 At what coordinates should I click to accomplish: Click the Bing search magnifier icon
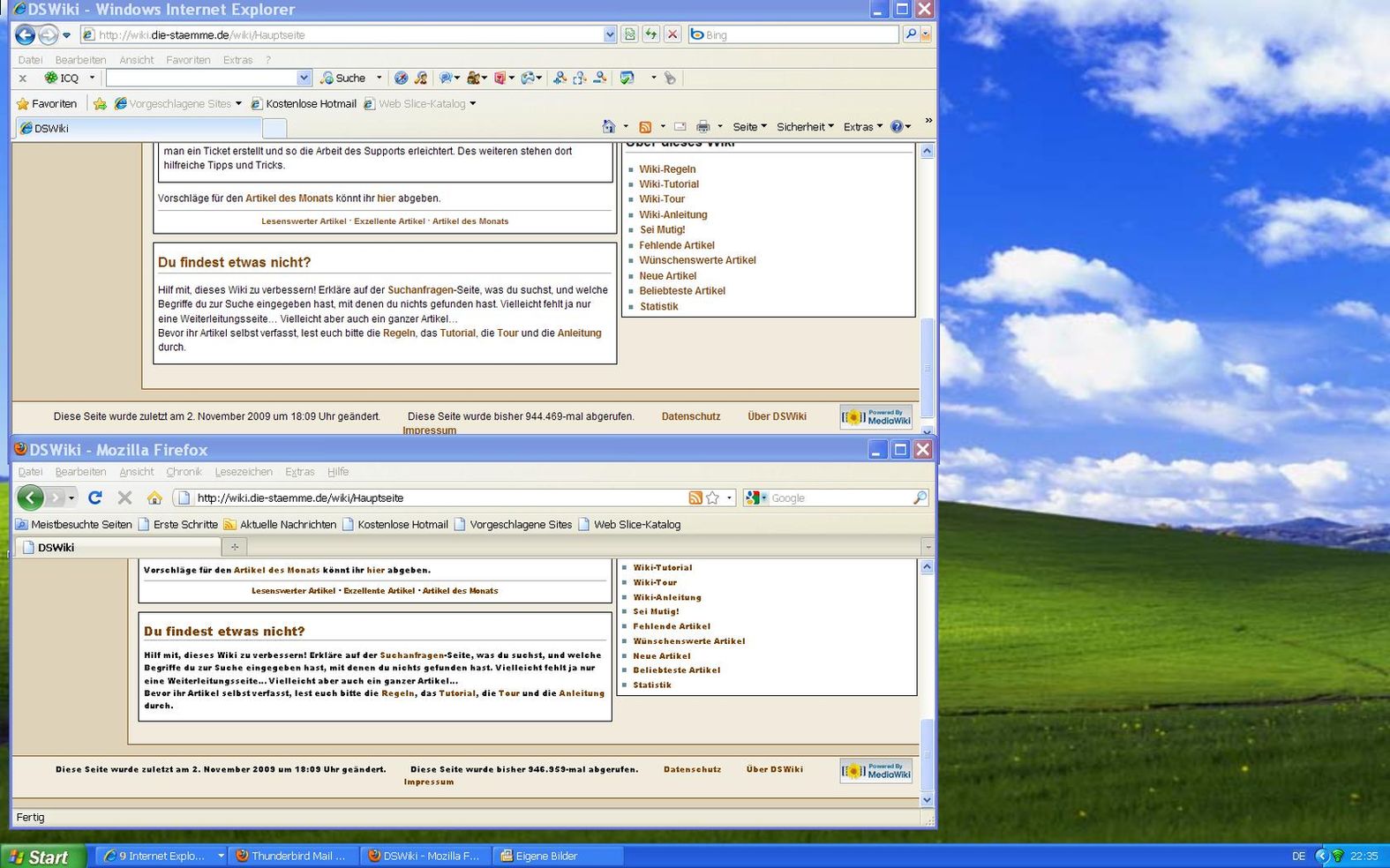click(x=910, y=34)
